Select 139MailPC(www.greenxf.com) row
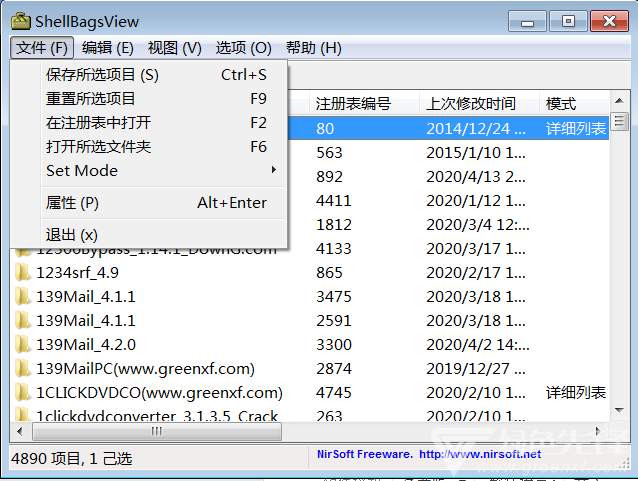638x481 pixels. coord(310,369)
